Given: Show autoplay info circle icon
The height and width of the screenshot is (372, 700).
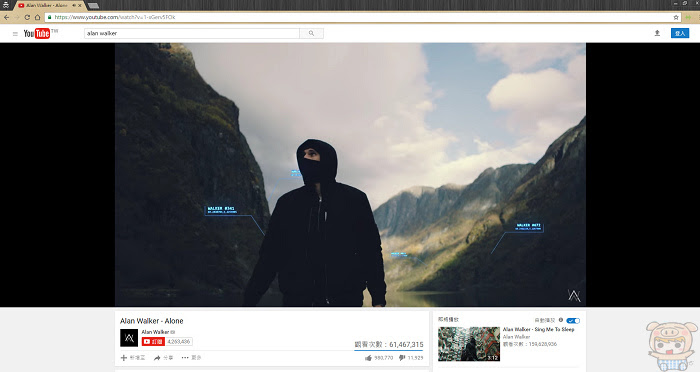Looking at the screenshot, I should (x=561, y=320).
